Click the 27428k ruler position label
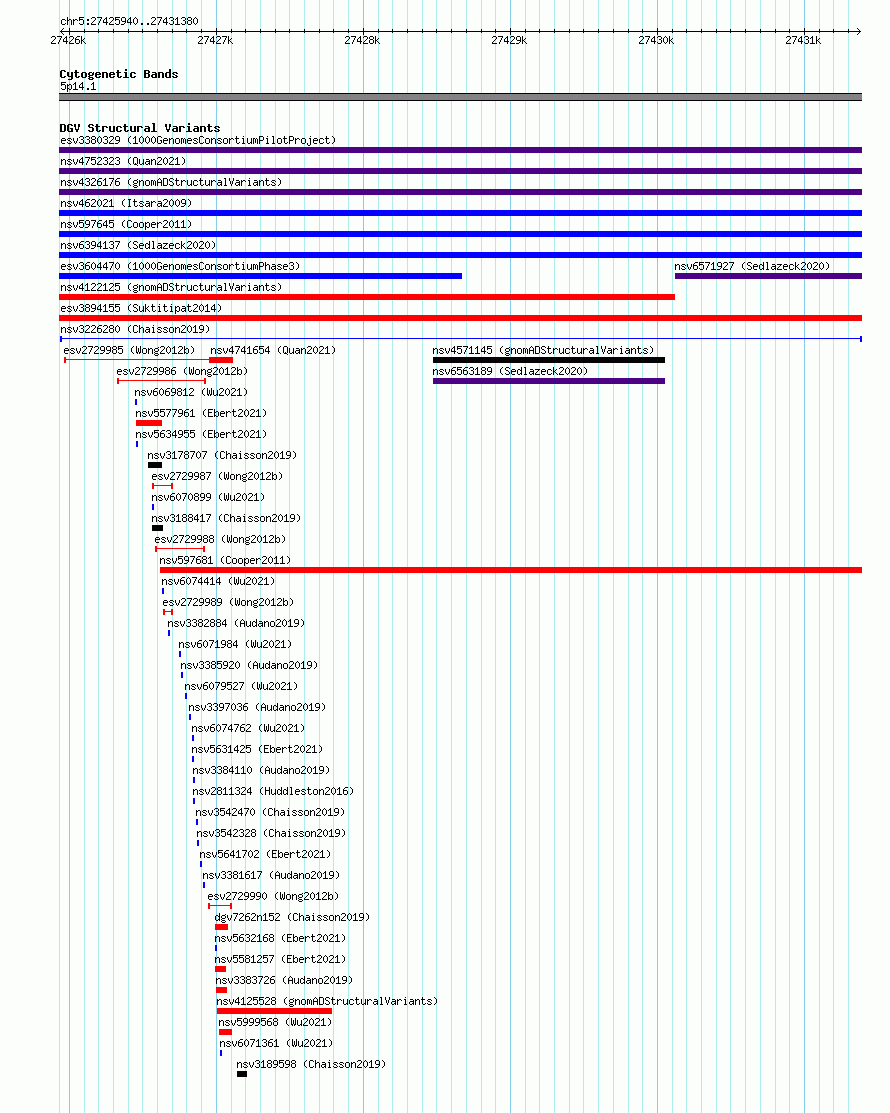The width and height of the screenshot is (890, 1113). click(362, 40)
